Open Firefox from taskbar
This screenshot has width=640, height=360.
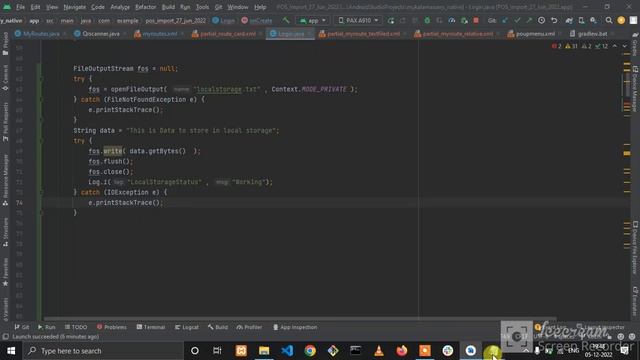402,351
